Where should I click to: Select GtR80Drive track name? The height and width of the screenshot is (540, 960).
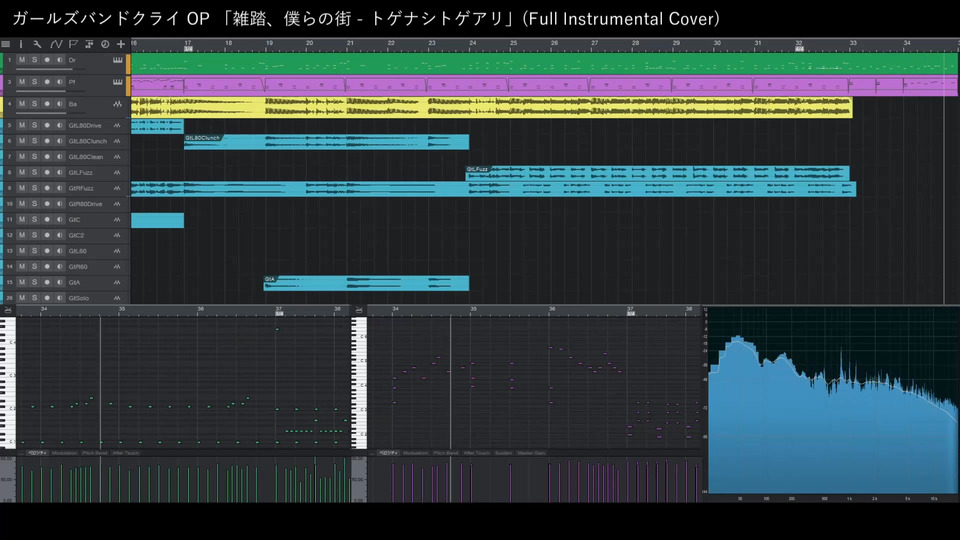pyautogui.click(x=85, y=204)
